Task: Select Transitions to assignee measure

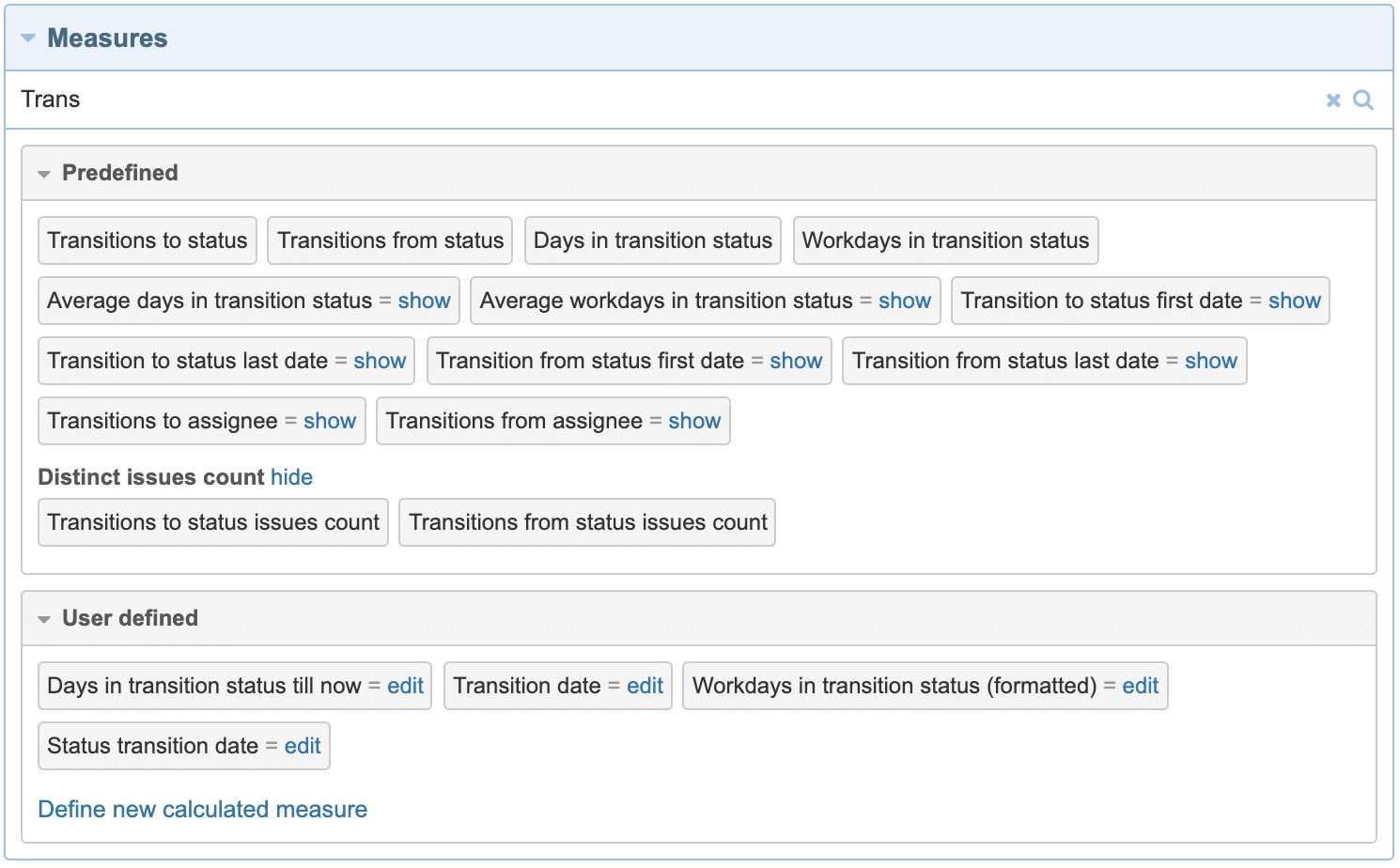Action: (x=163, y=421)
